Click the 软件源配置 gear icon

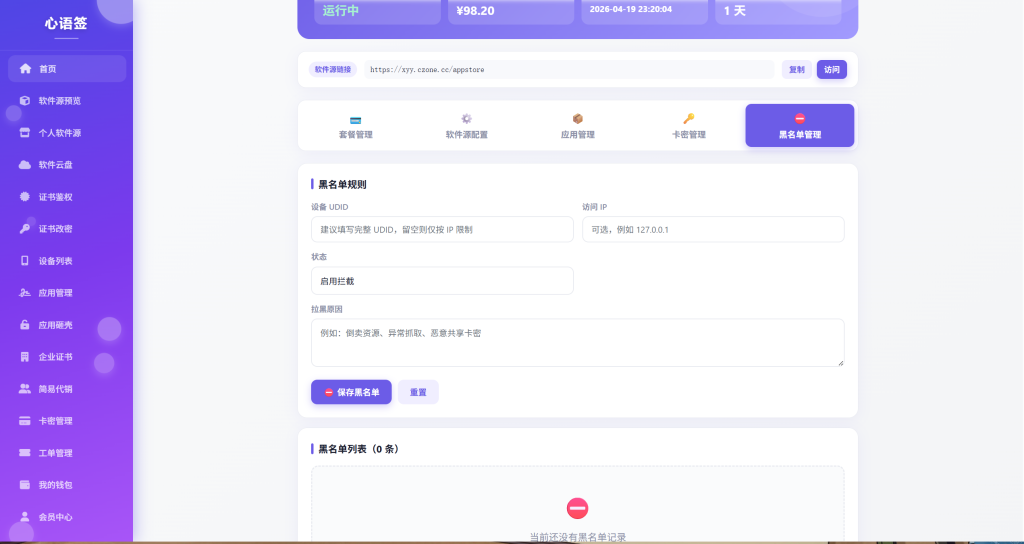pos(466,119)
